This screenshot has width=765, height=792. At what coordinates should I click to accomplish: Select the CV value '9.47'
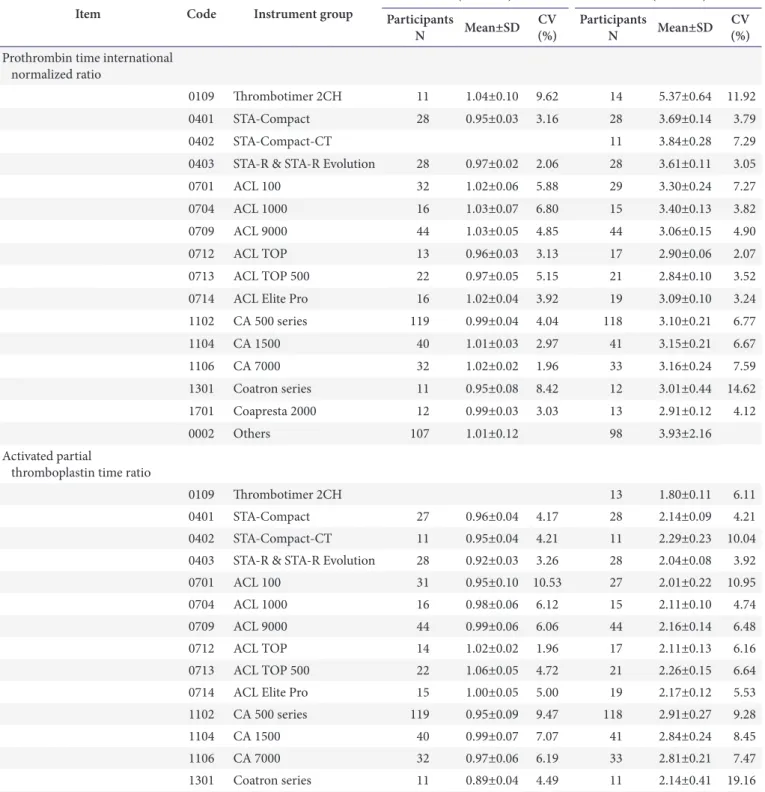tap(547, 714)
